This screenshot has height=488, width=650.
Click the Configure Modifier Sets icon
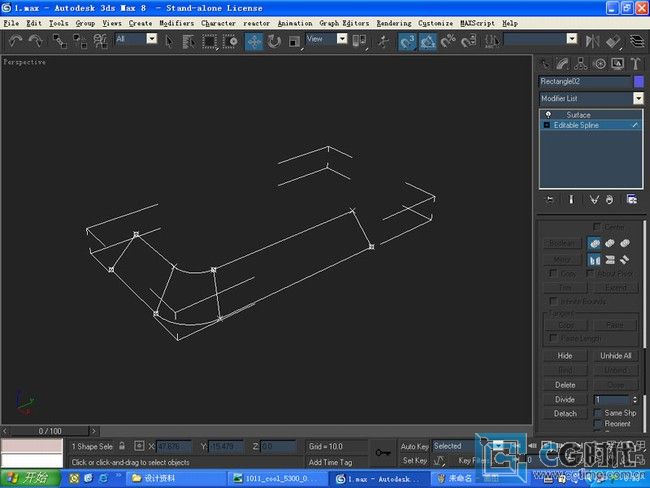tap(632, 200)
